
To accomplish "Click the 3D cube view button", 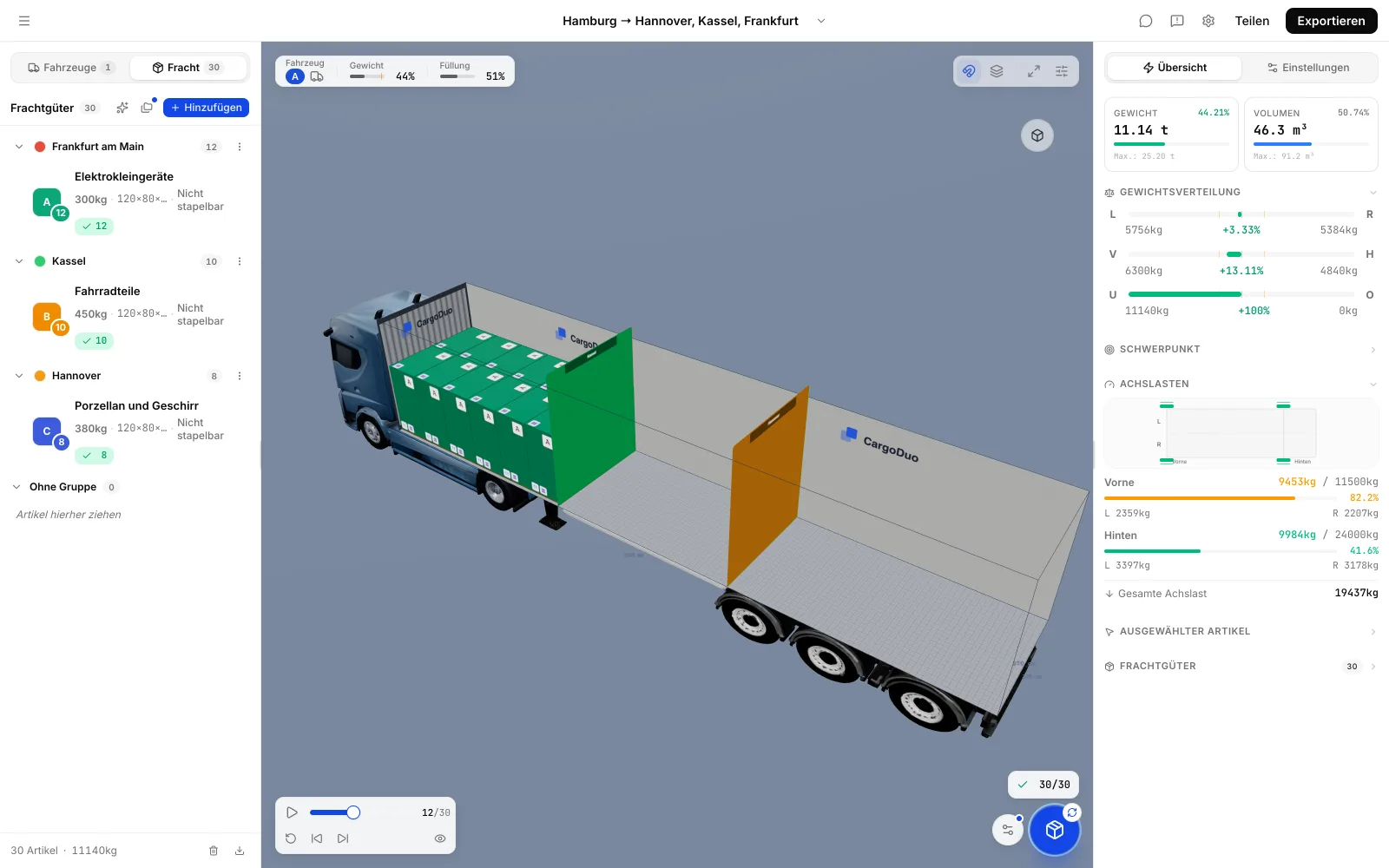I will [1037, 135].
